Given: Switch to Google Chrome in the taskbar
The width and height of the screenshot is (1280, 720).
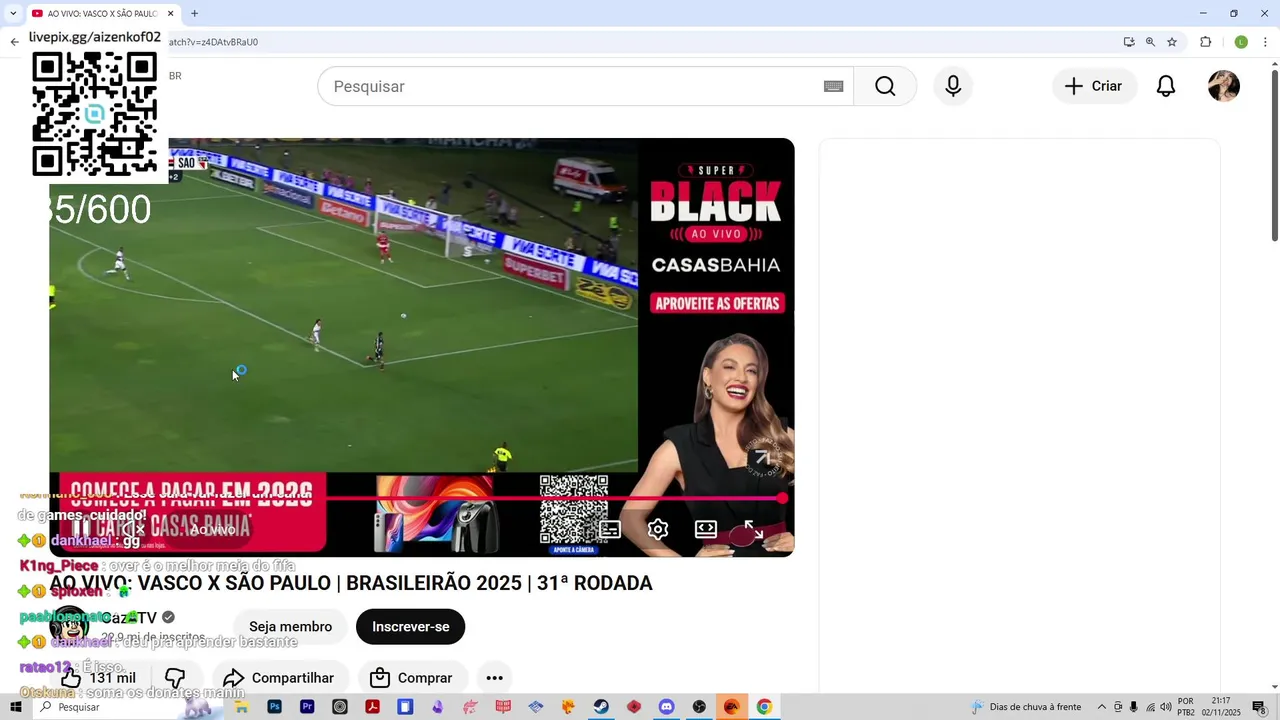Looking at the screenshot, I should (764, 707).
